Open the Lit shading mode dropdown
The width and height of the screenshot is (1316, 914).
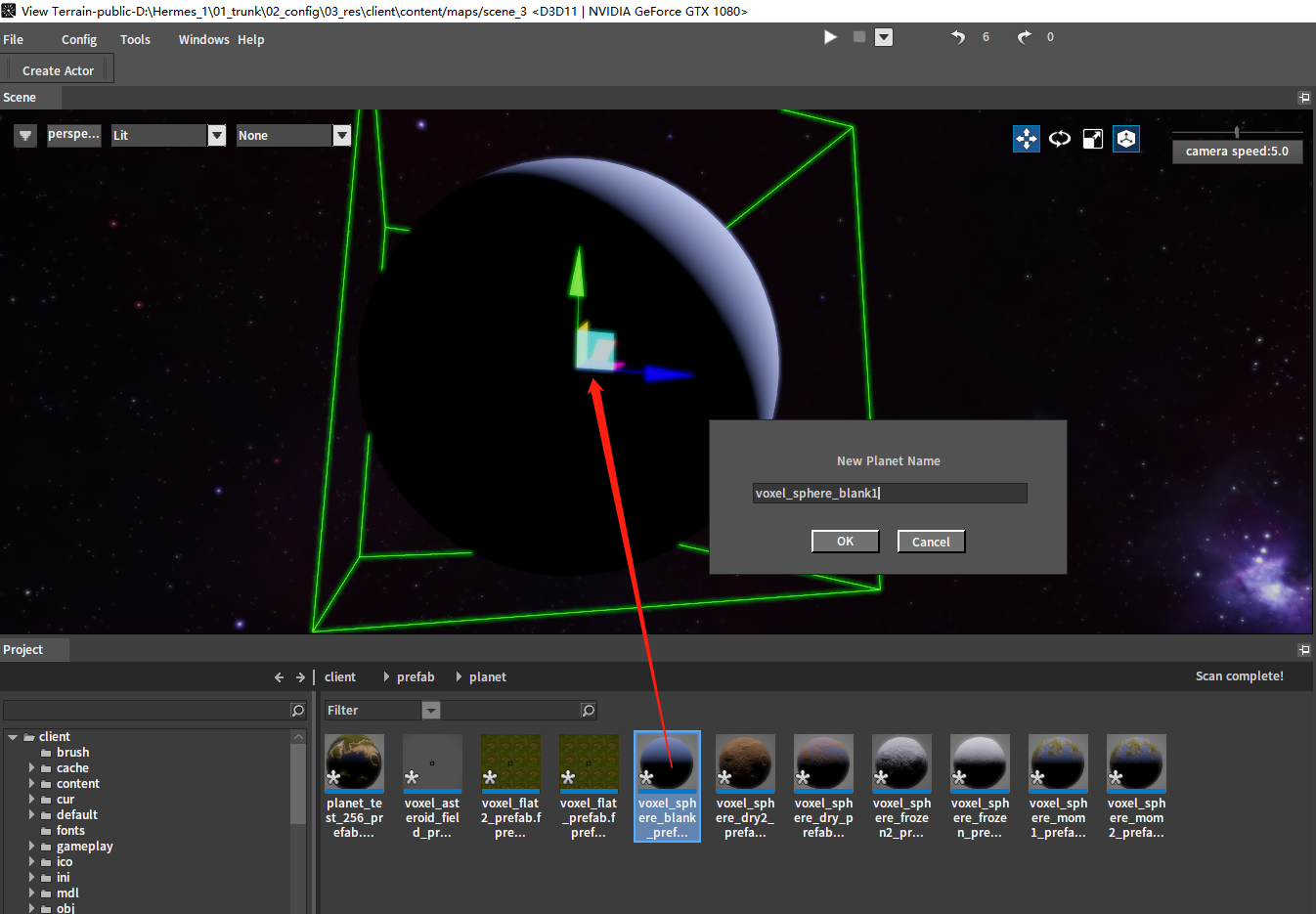(x=217, y=136)
